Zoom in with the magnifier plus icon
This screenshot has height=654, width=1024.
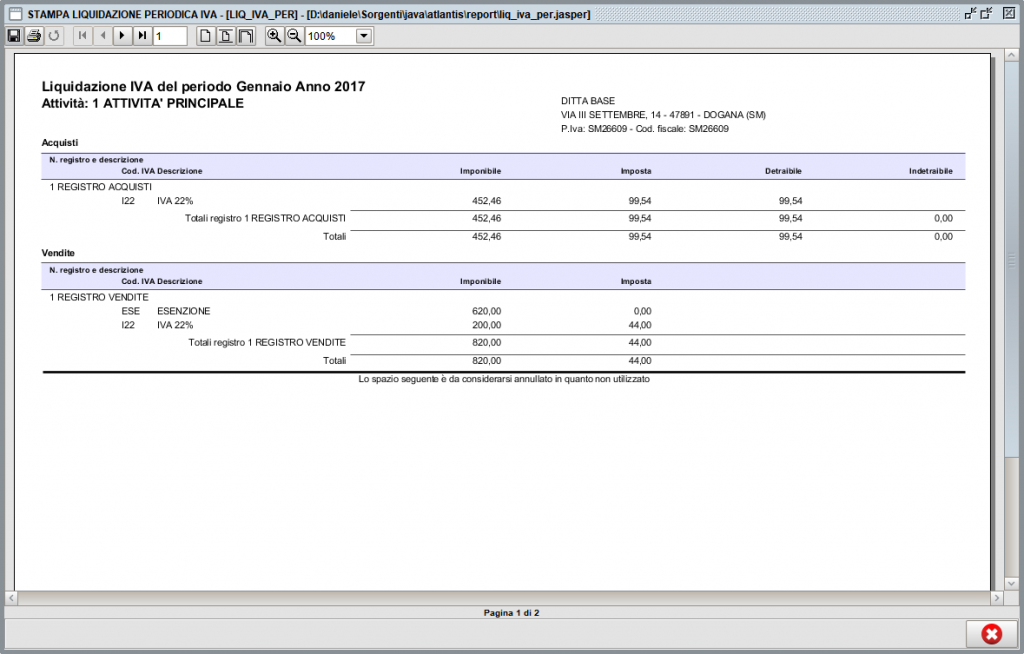(x=274, y=36)
